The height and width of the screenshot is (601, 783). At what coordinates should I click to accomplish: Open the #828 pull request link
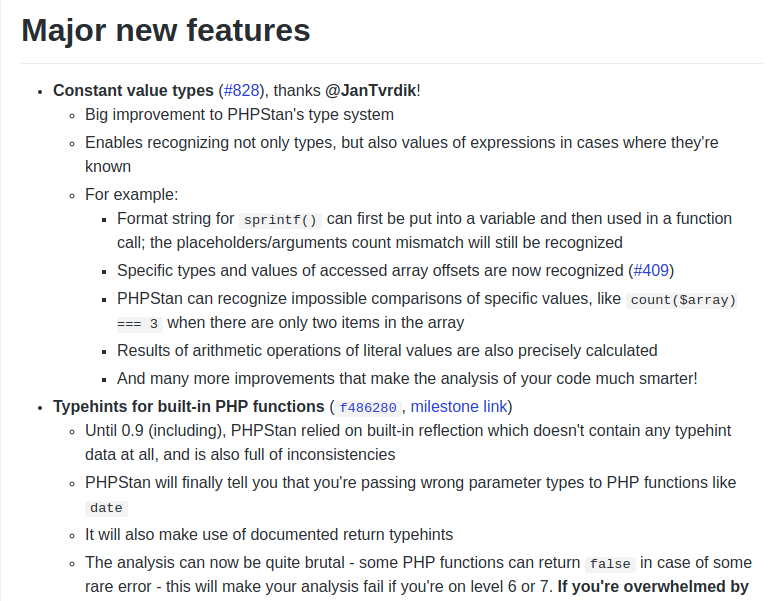242,90
